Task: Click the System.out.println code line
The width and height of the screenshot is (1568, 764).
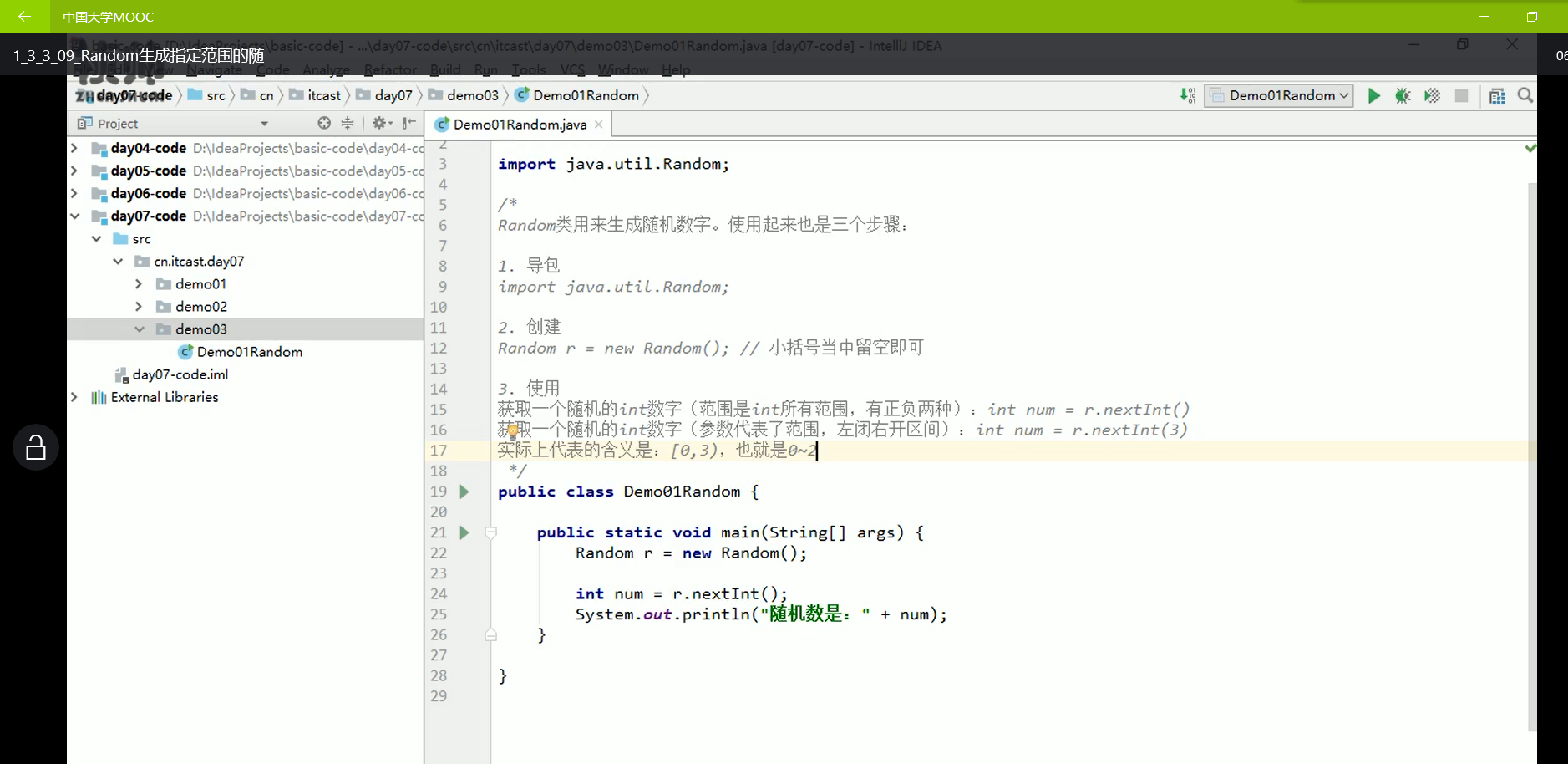Action: click(761, 614)
